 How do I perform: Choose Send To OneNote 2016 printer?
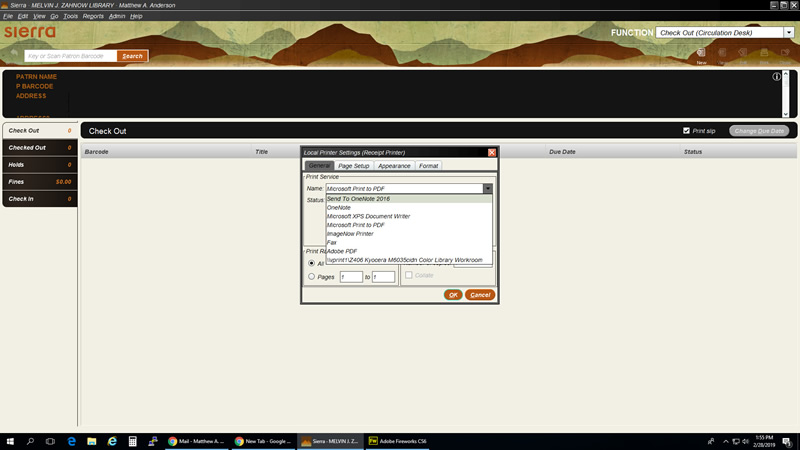coord(409,199)
